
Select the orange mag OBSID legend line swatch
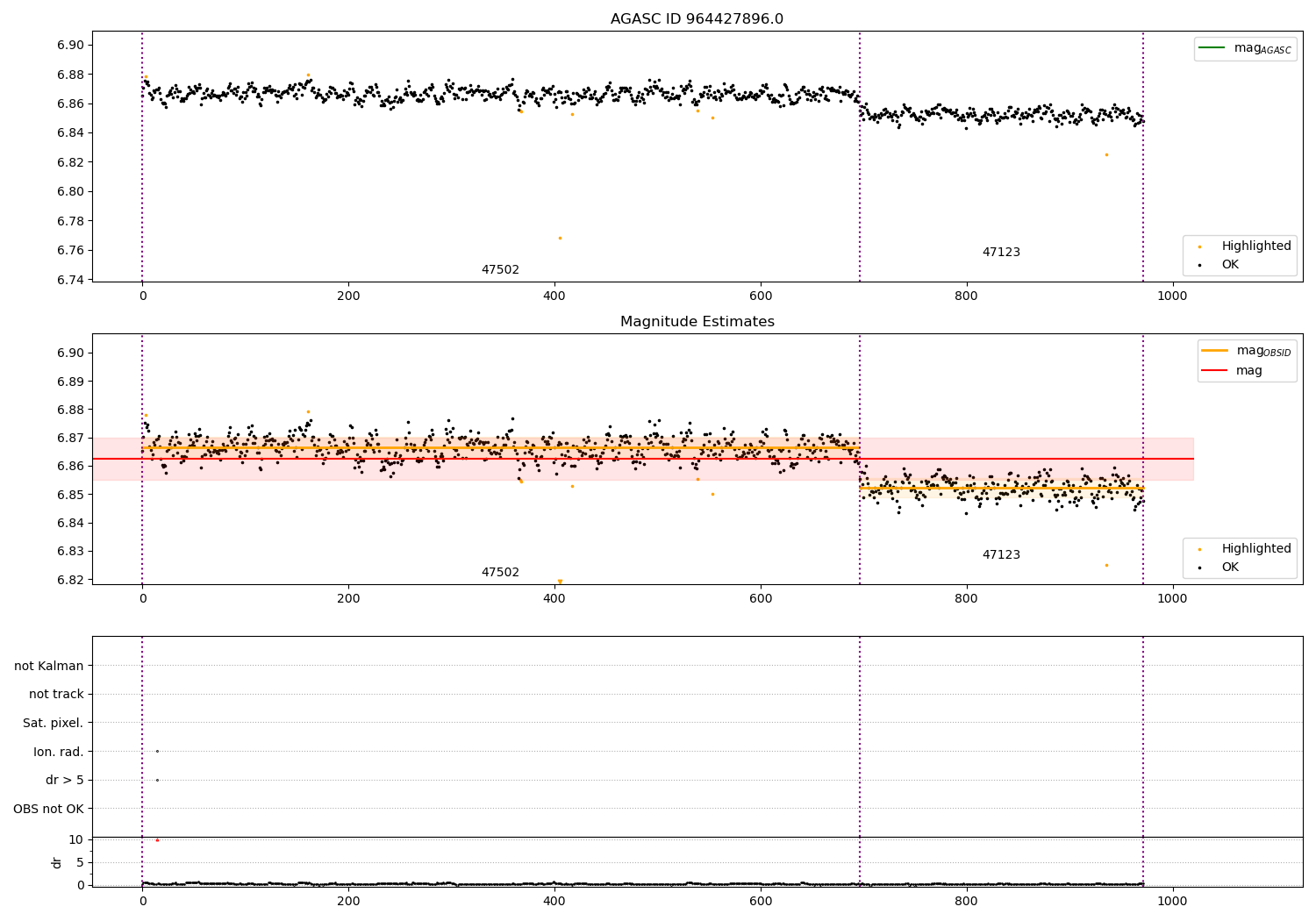(x=1214, y=350)
